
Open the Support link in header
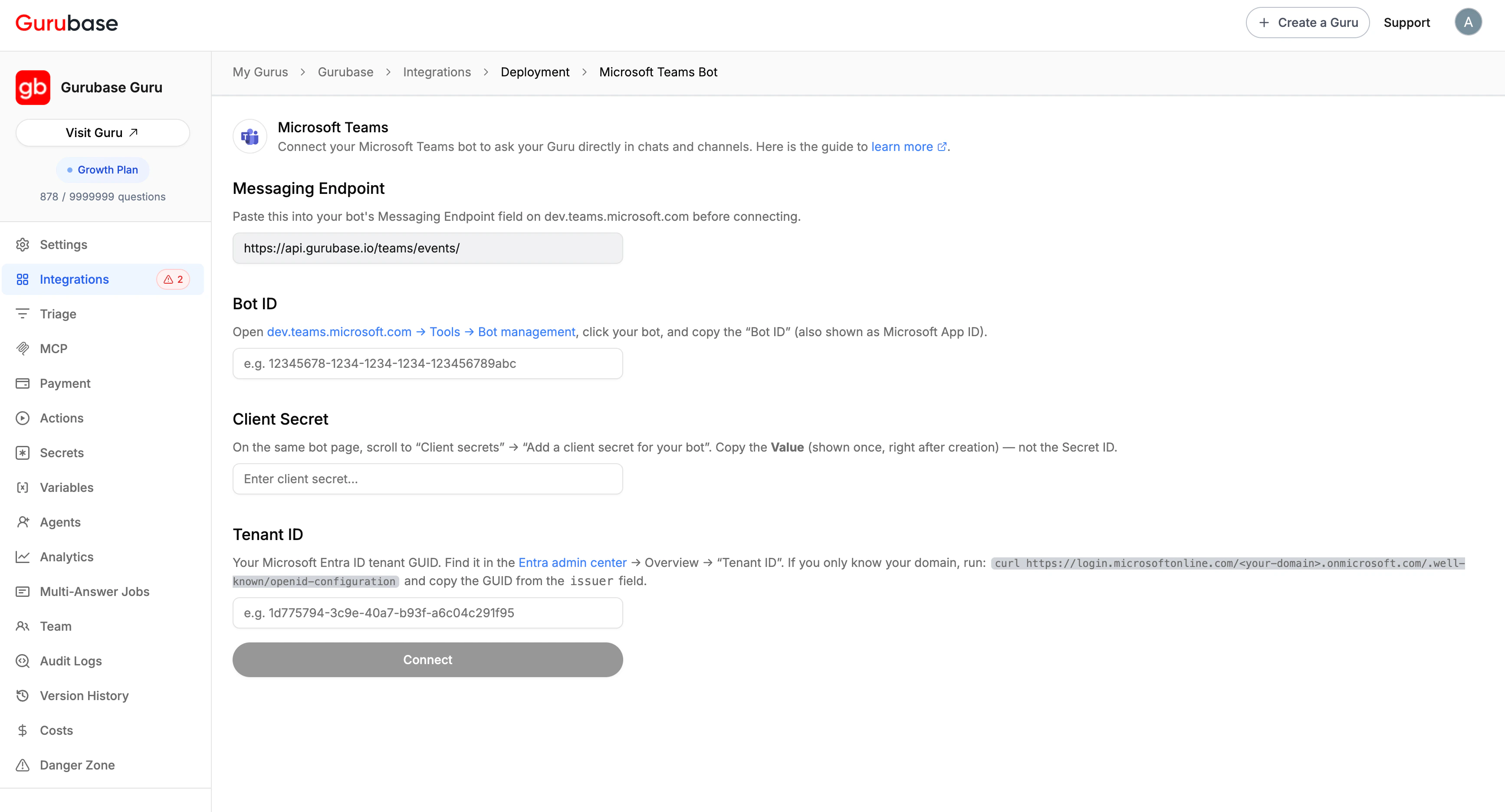pyautogui.click(x=1406, y=23)
